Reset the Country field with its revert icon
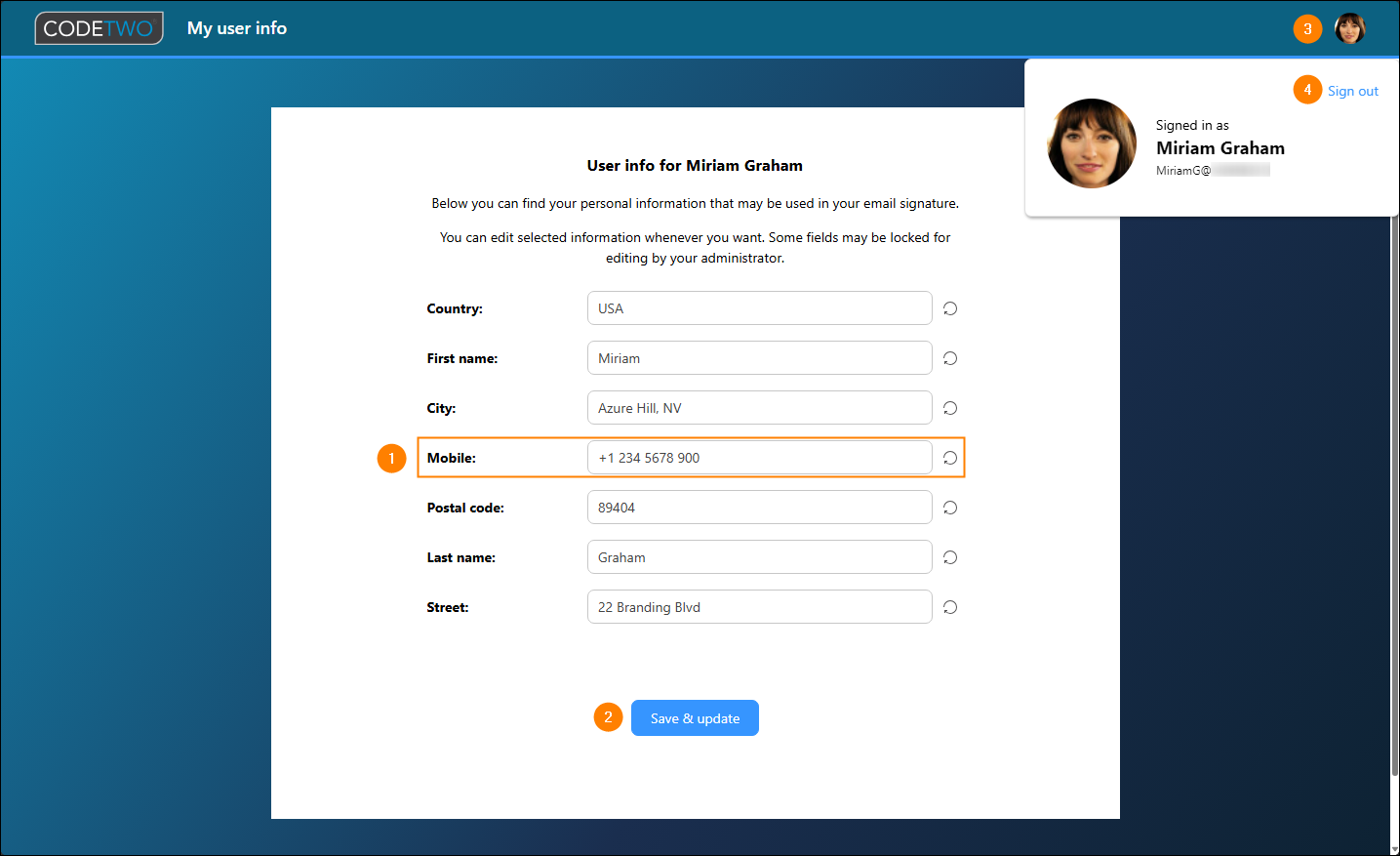 point(949,308)
